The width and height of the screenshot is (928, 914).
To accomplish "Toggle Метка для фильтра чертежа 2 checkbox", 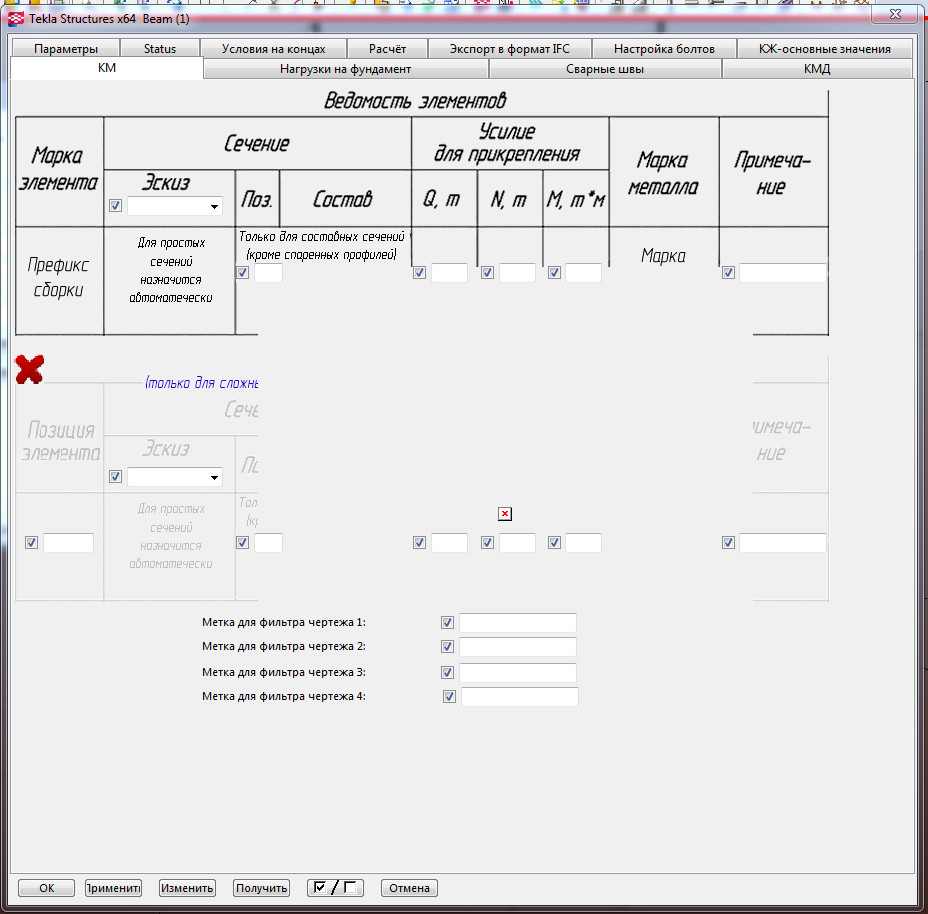I will [x=447, y=647].
